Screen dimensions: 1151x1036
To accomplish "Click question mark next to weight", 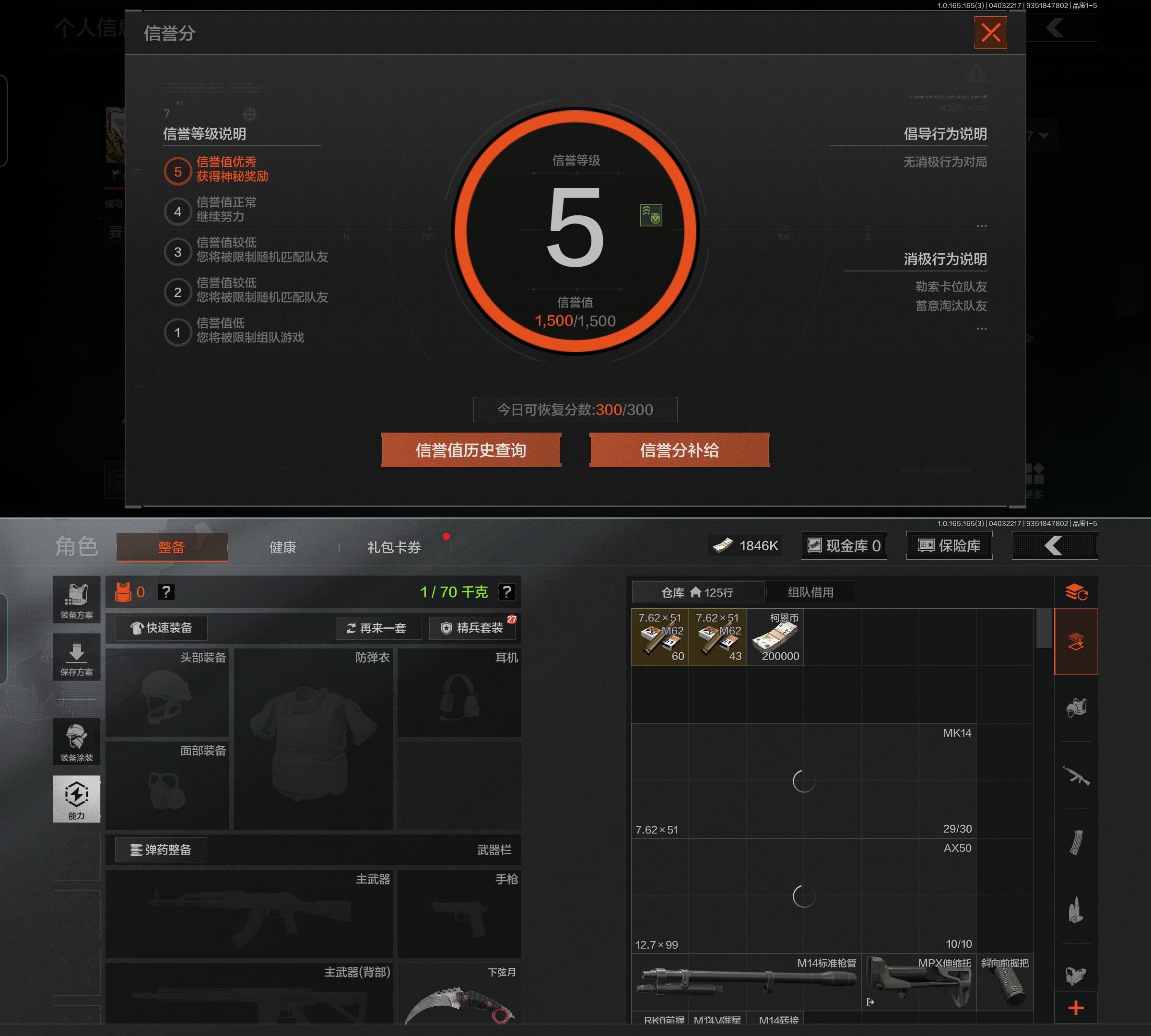I will click(506, 592).
